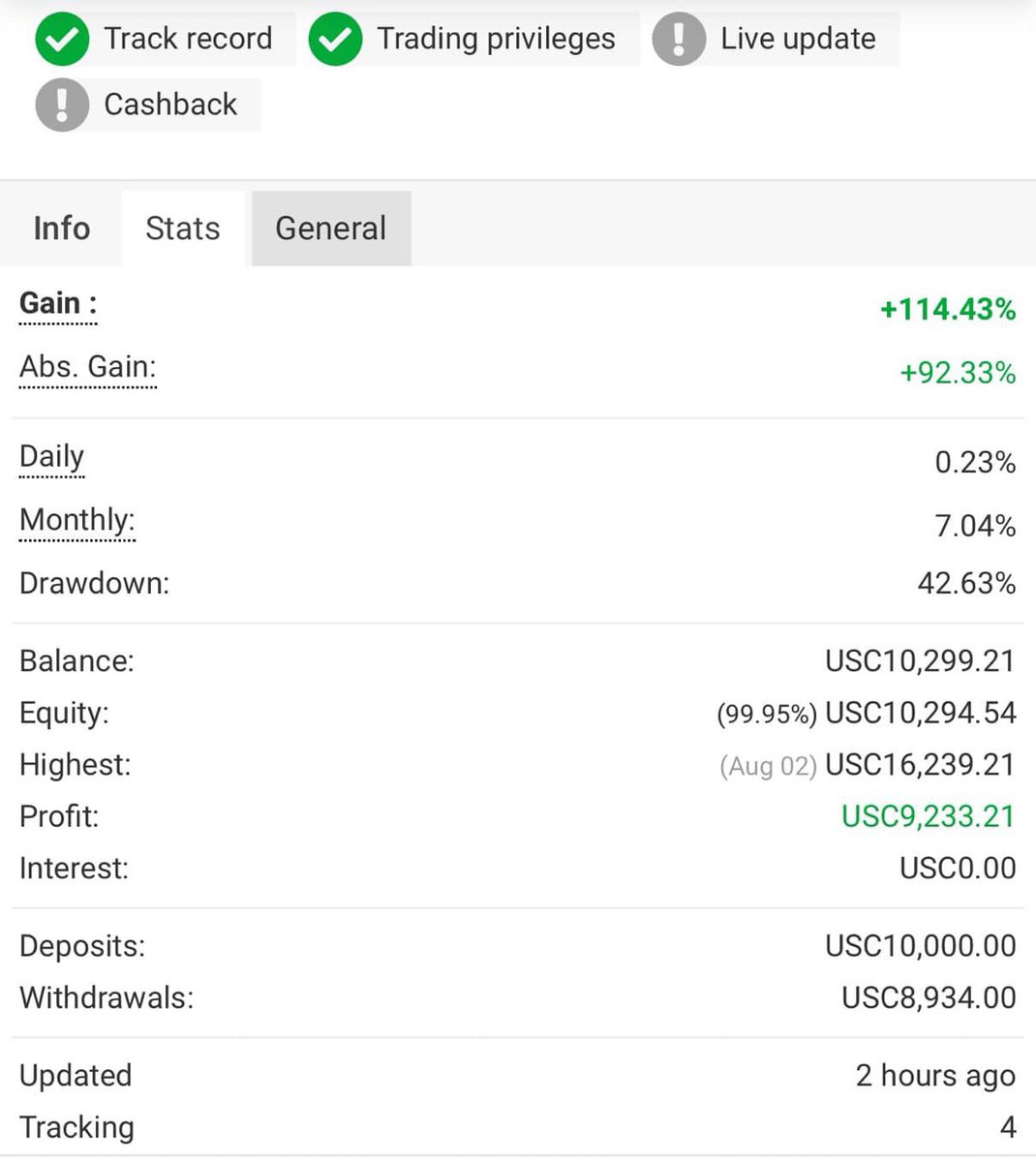Image resolution: width=1036 pixels, height=1162 pixels.
Task: Click the USC8,934.00 withdrawals amount
Action: click(929, 997)
